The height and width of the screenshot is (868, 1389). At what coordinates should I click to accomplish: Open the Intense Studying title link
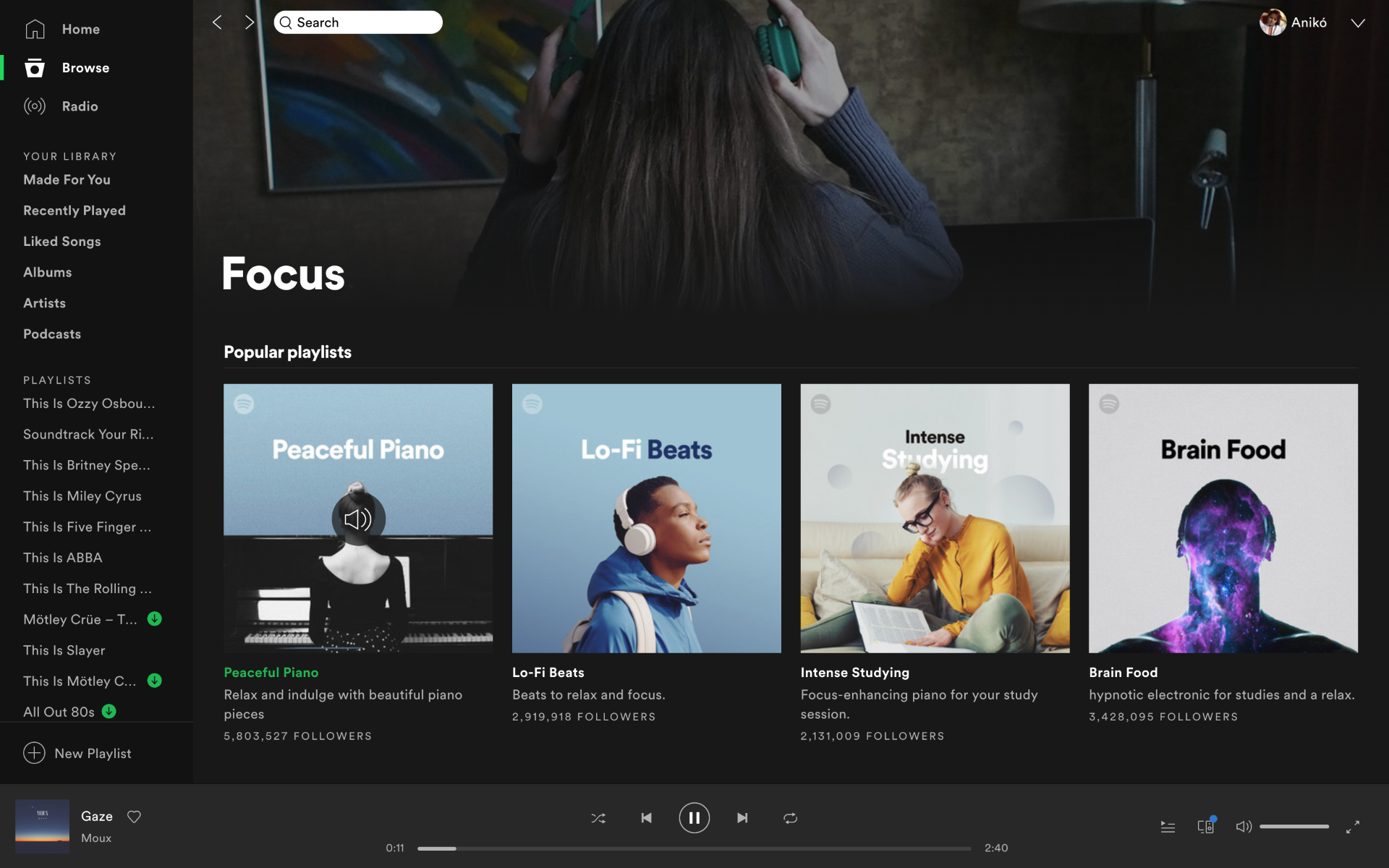[855, 673]
